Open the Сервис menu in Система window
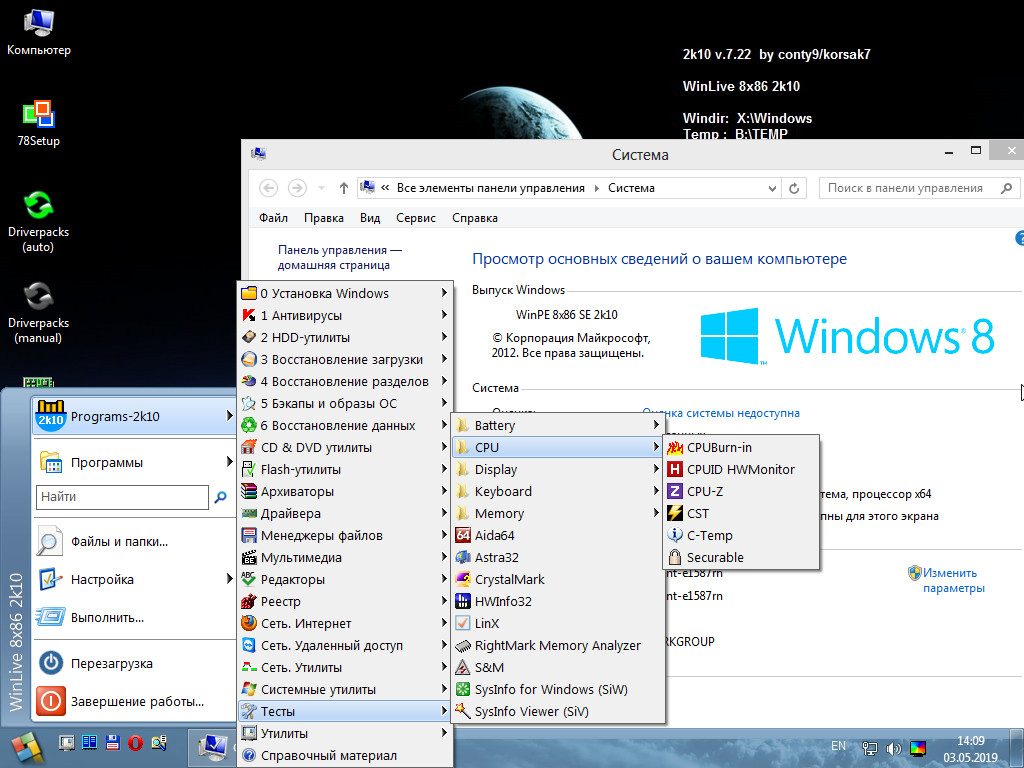1024x768 pixels. click(415, 218)
